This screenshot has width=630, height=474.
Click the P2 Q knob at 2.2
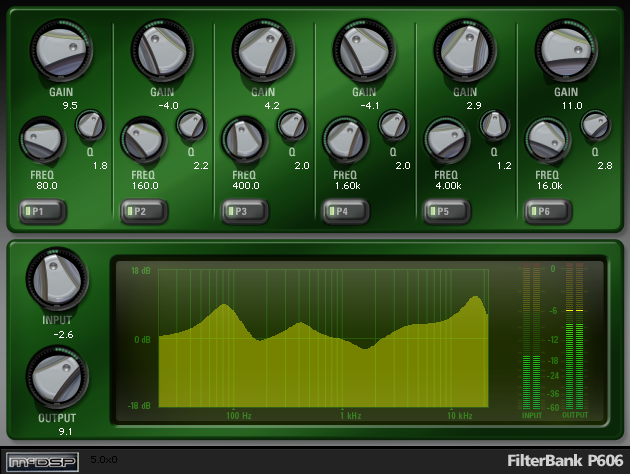191,125
